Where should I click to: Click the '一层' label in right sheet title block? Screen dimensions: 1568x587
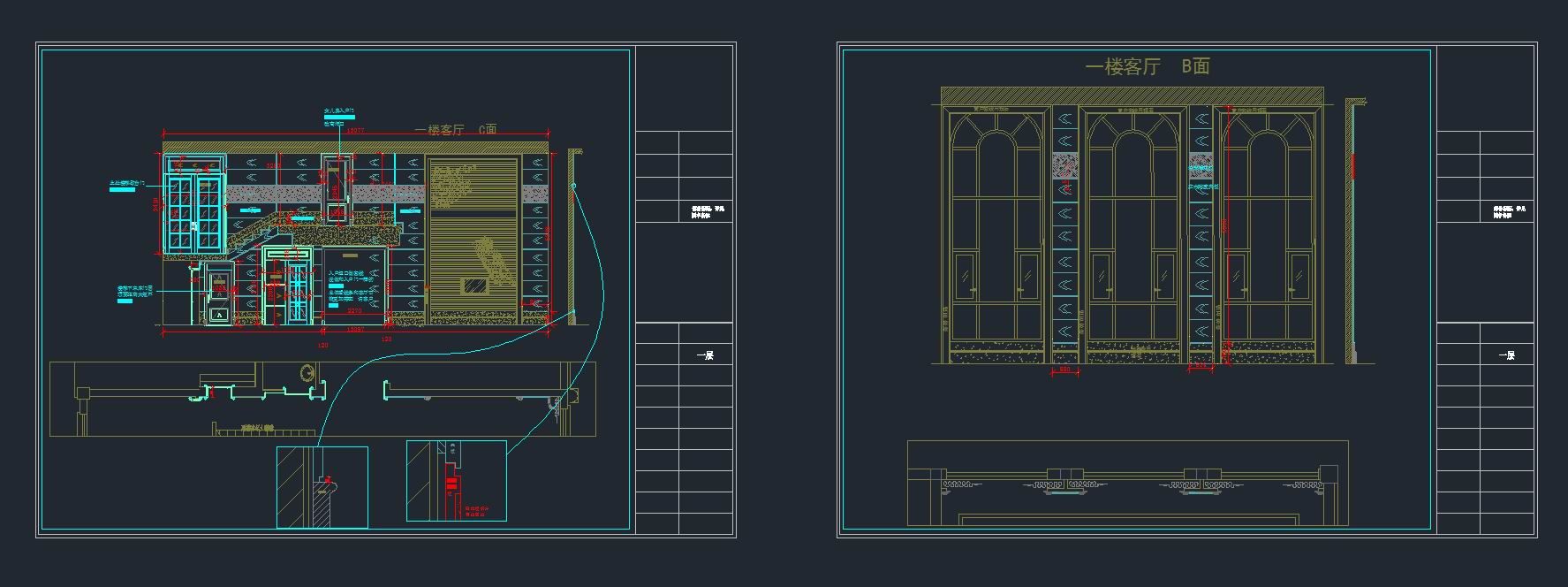1507,355
